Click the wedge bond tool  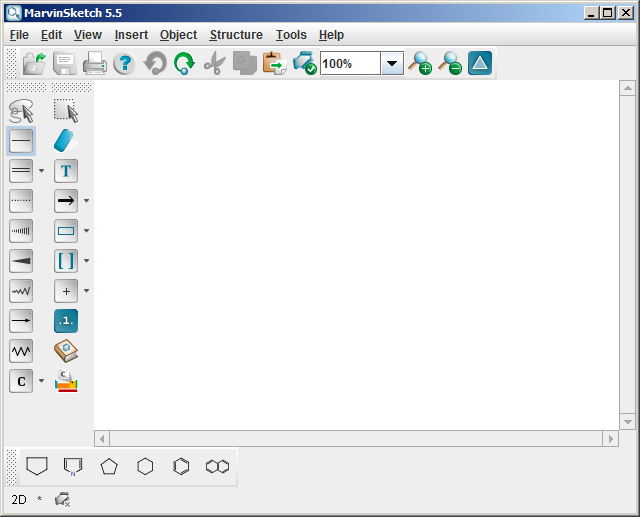(21, 261)
